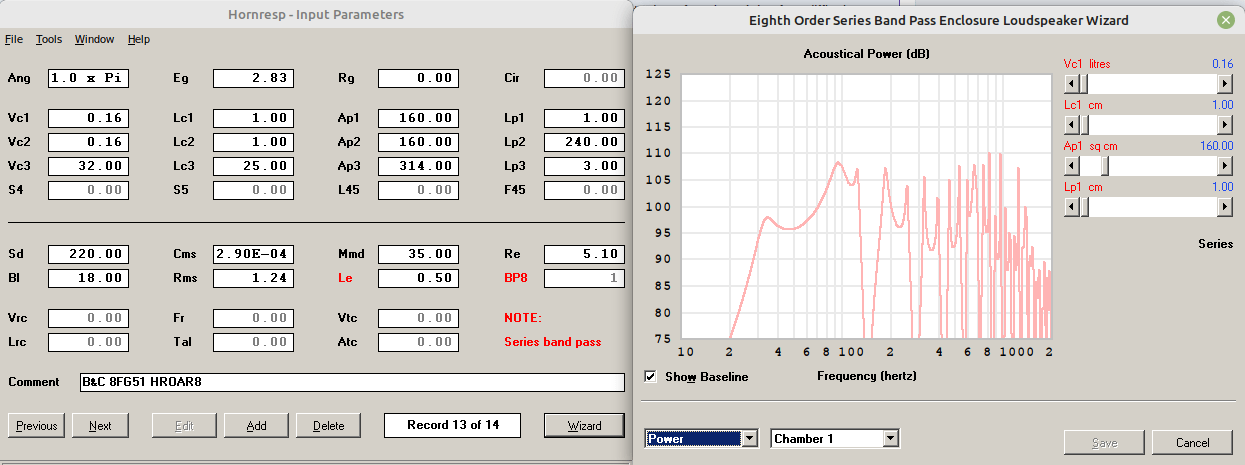Screen dimensions: 1245x465
Task: Click the Ap1 sq cm slider thumb
Action: pyautogui.click(x=1104, y=166)
